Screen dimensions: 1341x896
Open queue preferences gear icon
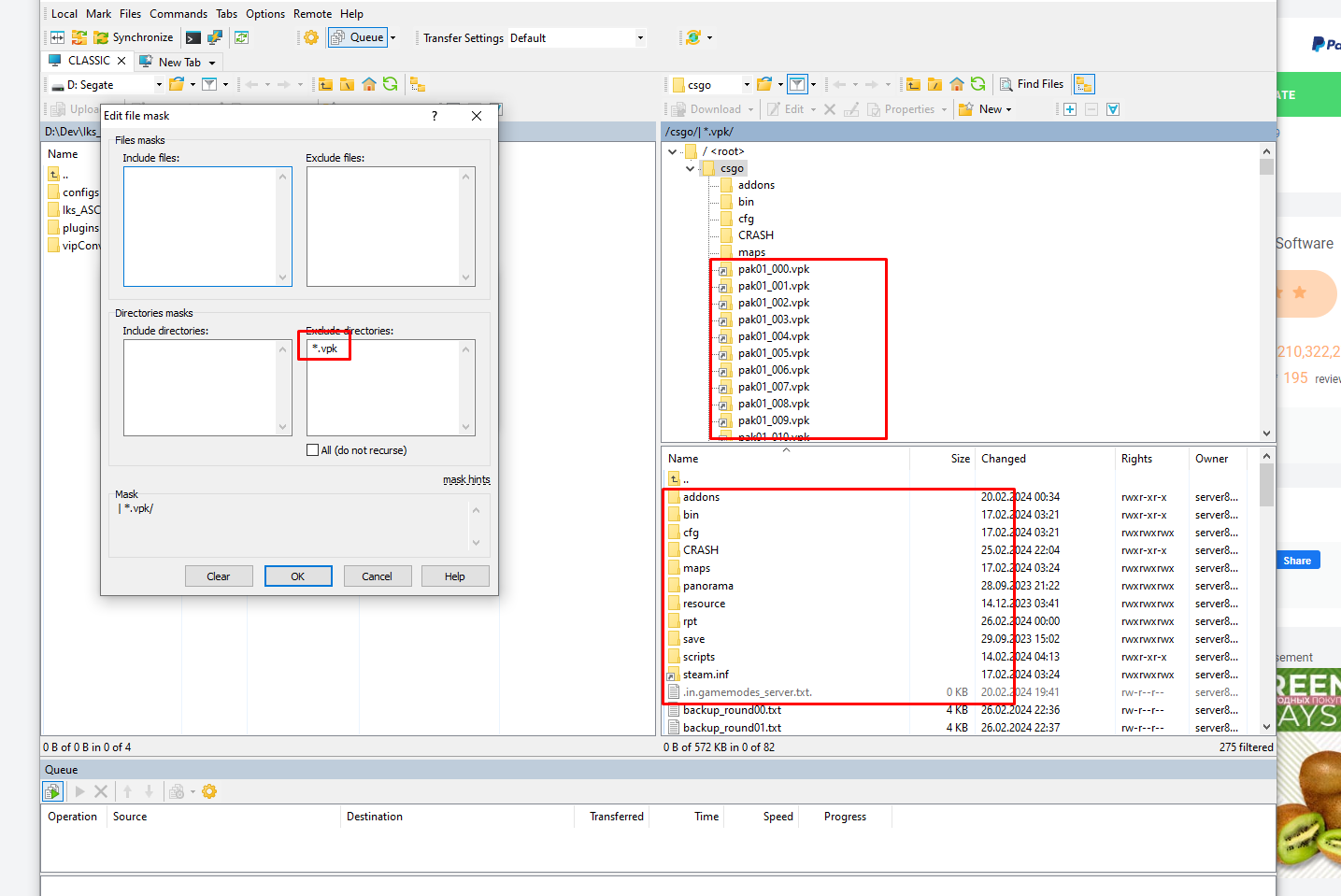coord(209,792)
